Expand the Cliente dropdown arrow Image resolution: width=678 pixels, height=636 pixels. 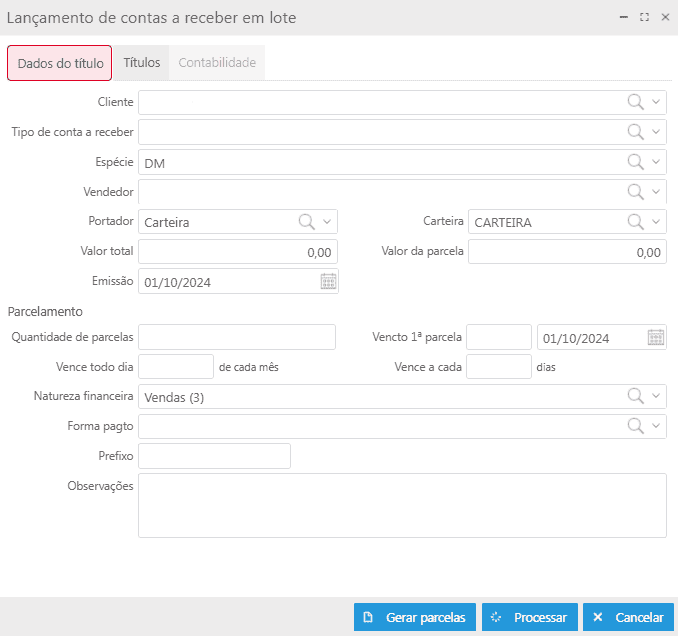pos(656,102)
